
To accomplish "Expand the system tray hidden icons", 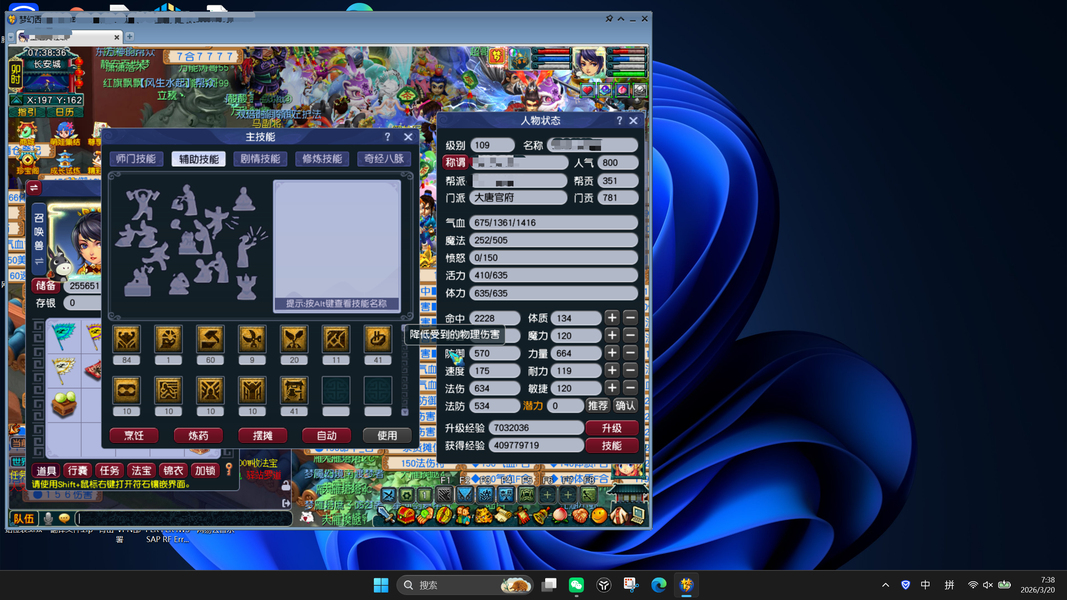I will (x=885, y=585).
